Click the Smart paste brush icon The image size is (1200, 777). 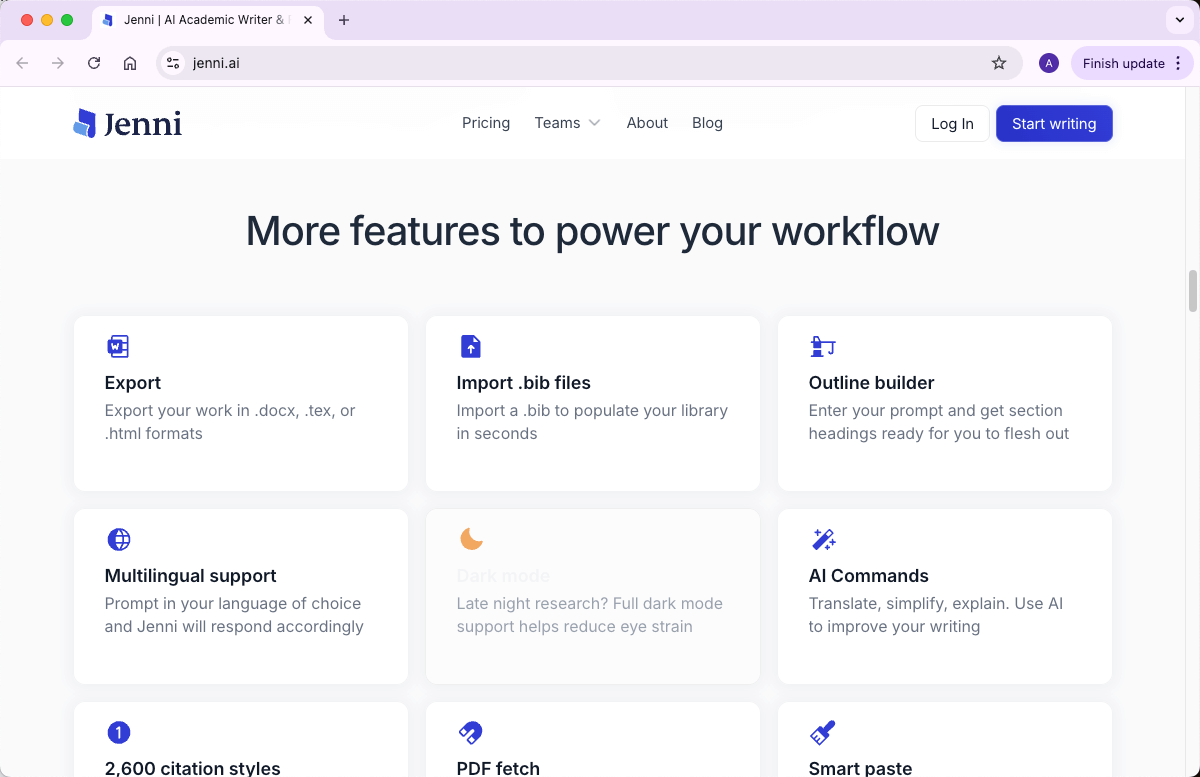(x=822, y=732)
